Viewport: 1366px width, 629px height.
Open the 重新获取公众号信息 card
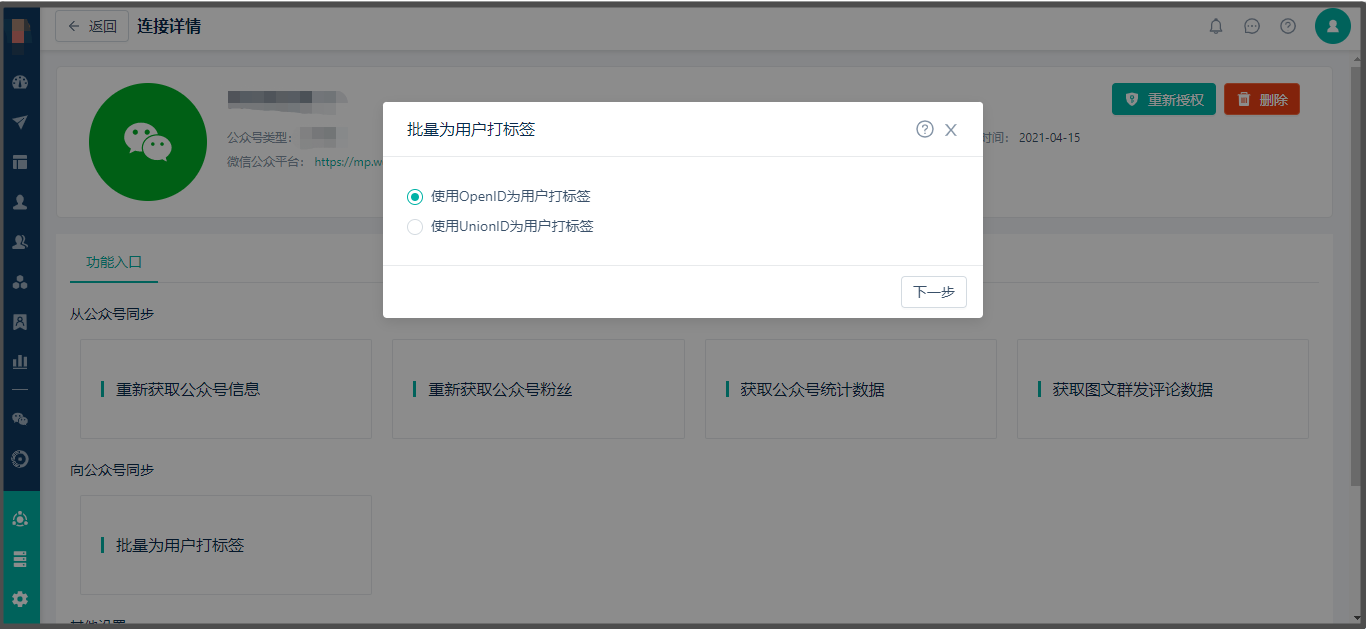click(226, 389)
